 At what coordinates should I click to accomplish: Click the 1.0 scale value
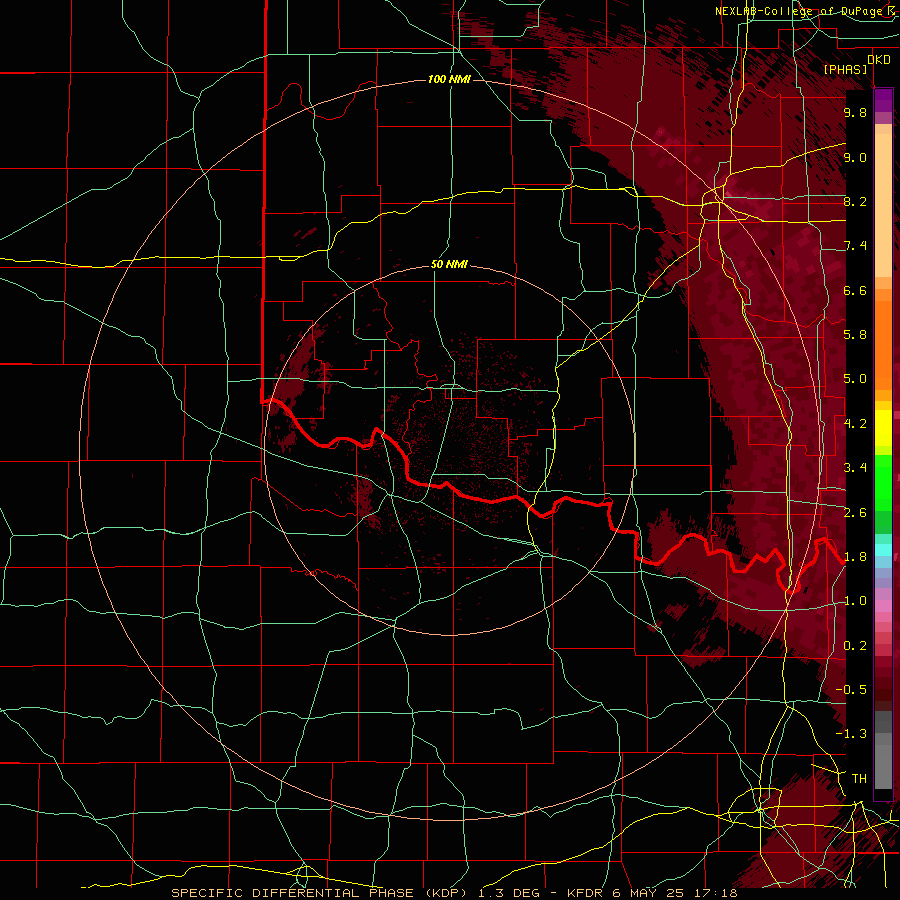pyautogui.click(x=855, y=601)
